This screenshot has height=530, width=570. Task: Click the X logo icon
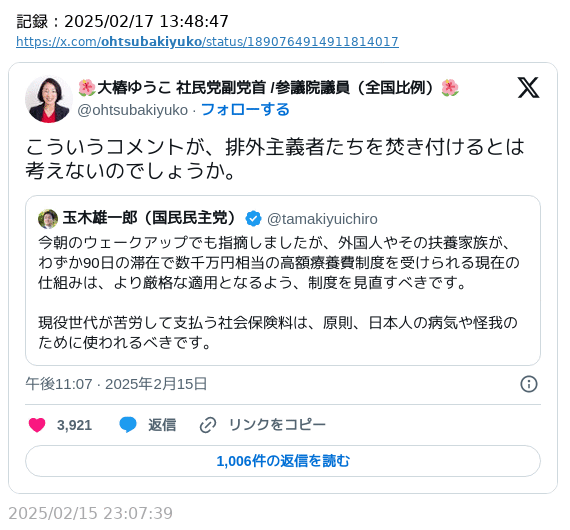[528, 88]
